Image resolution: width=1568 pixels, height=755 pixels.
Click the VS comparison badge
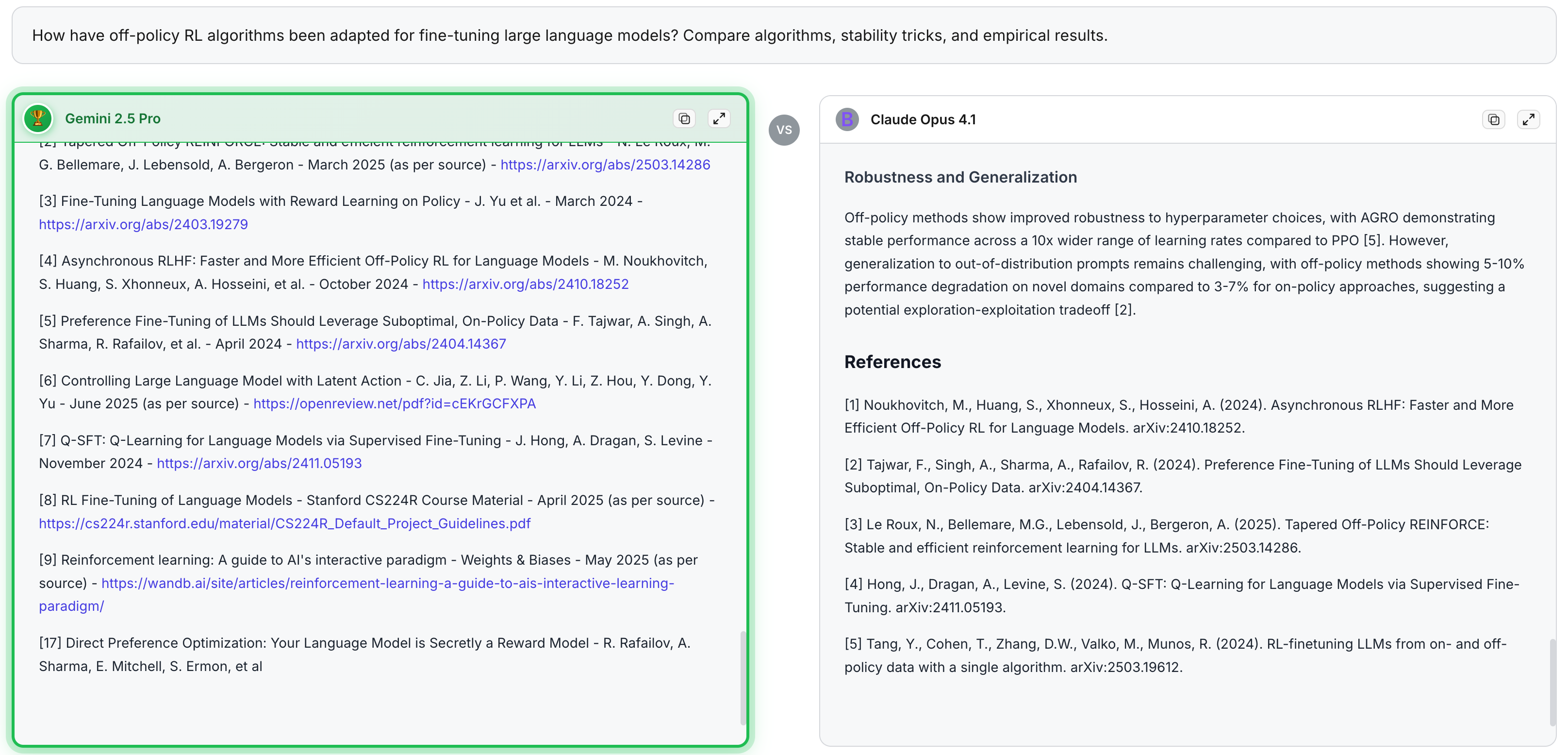click(784, 130)
